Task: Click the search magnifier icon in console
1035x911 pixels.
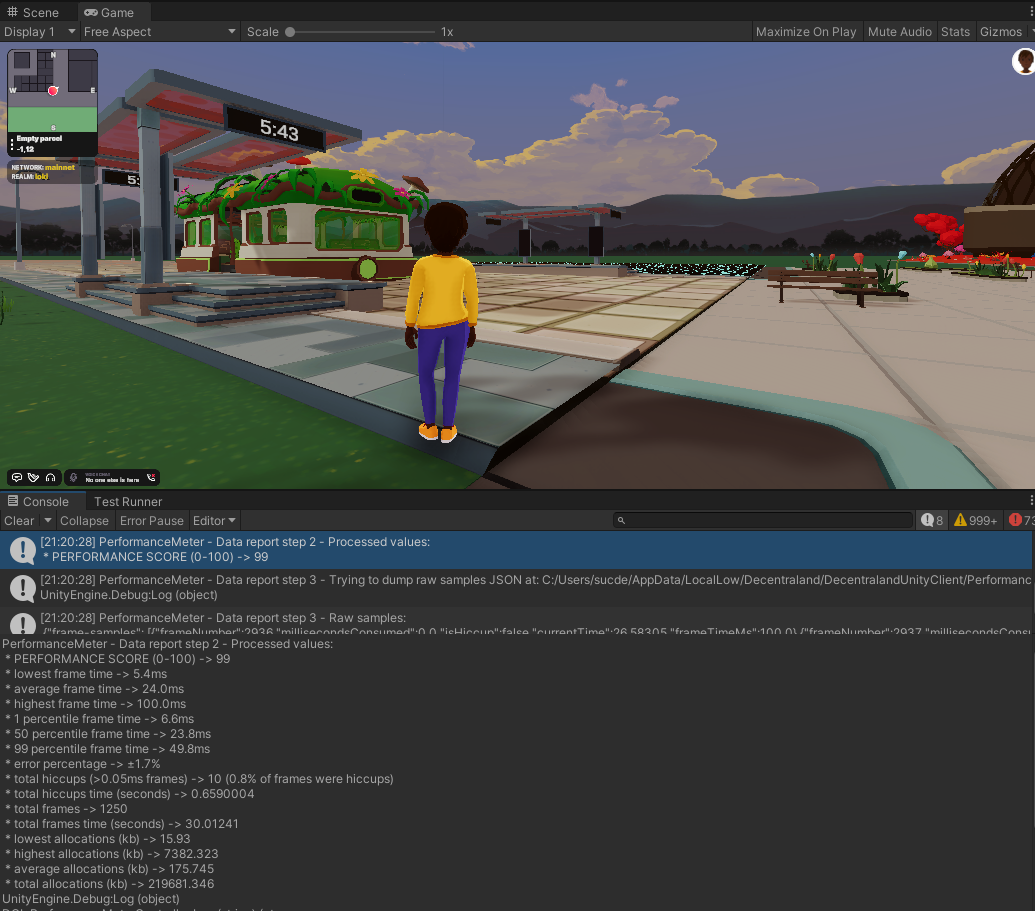Action: click(621, 520)
